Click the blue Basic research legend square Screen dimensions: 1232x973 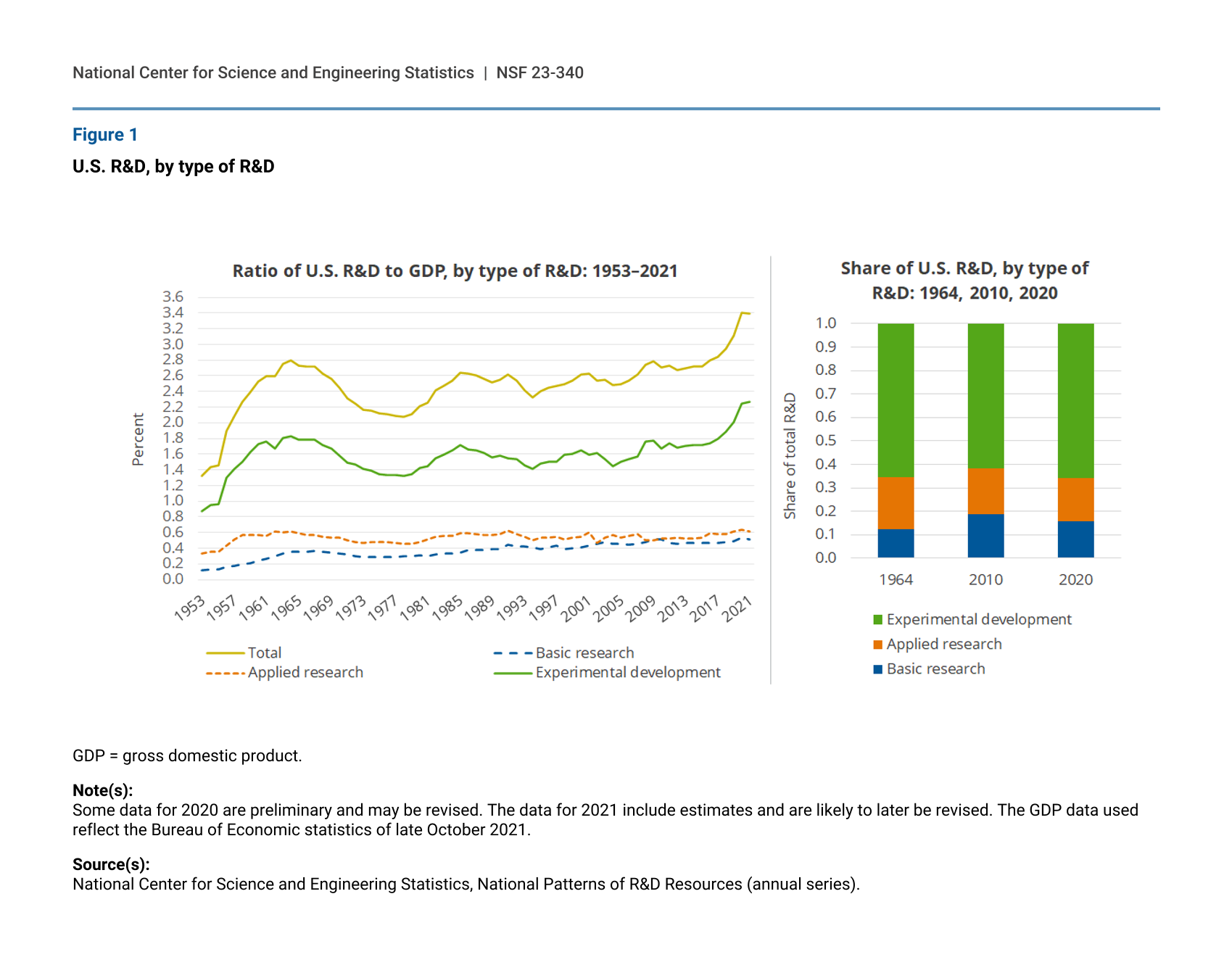pyautogui.click(x=877, y=669)
